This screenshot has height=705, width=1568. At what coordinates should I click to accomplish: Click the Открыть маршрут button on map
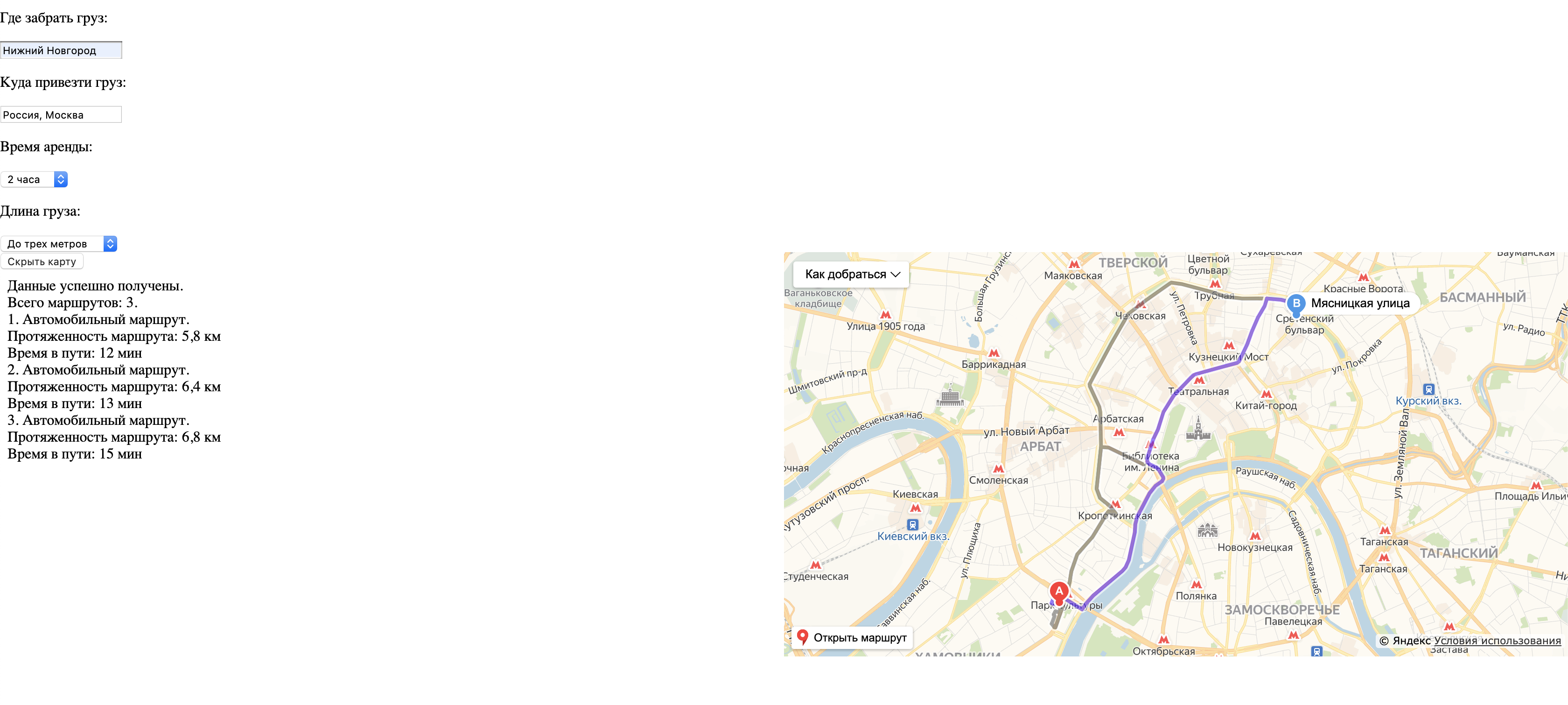click(x=852, y=637)
